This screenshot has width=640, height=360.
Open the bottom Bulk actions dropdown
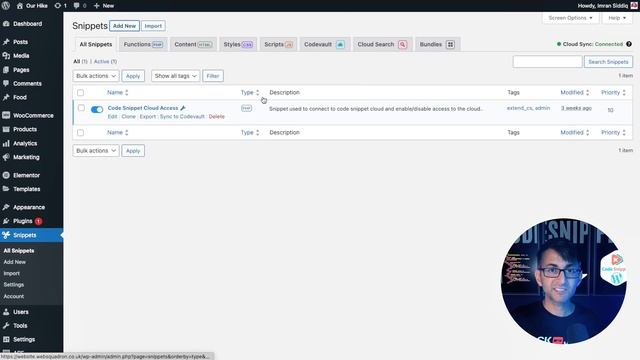(x=96, y=151)
